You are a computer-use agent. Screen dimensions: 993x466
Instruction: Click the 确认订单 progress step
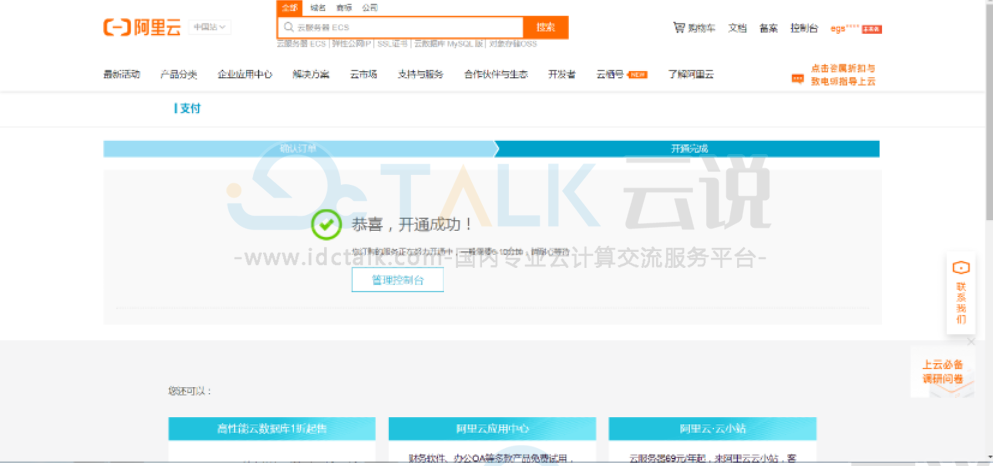[298, 149]
